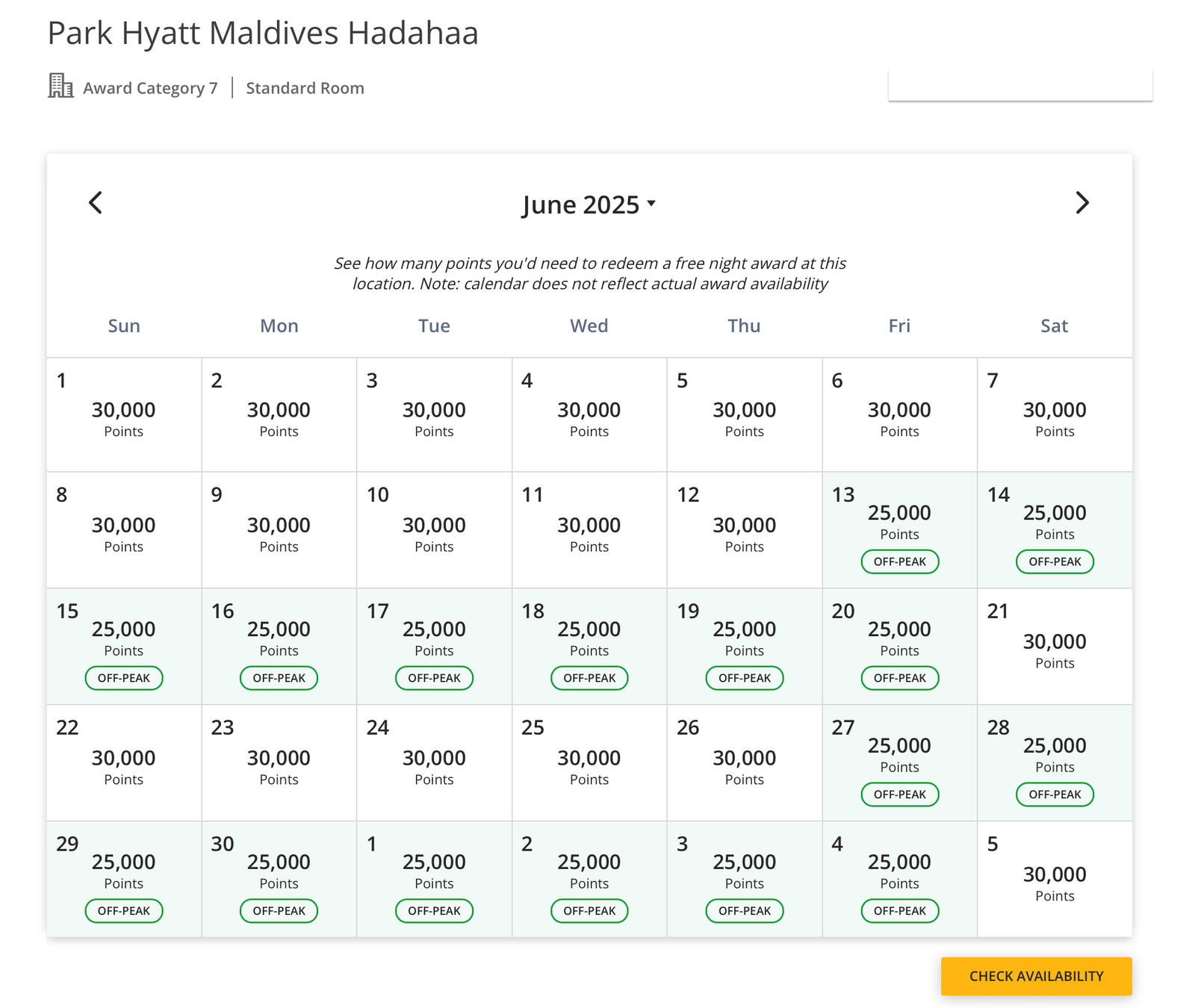
Task: Open the June 2025 month dropdown
Action: click(x=589, y=205)
